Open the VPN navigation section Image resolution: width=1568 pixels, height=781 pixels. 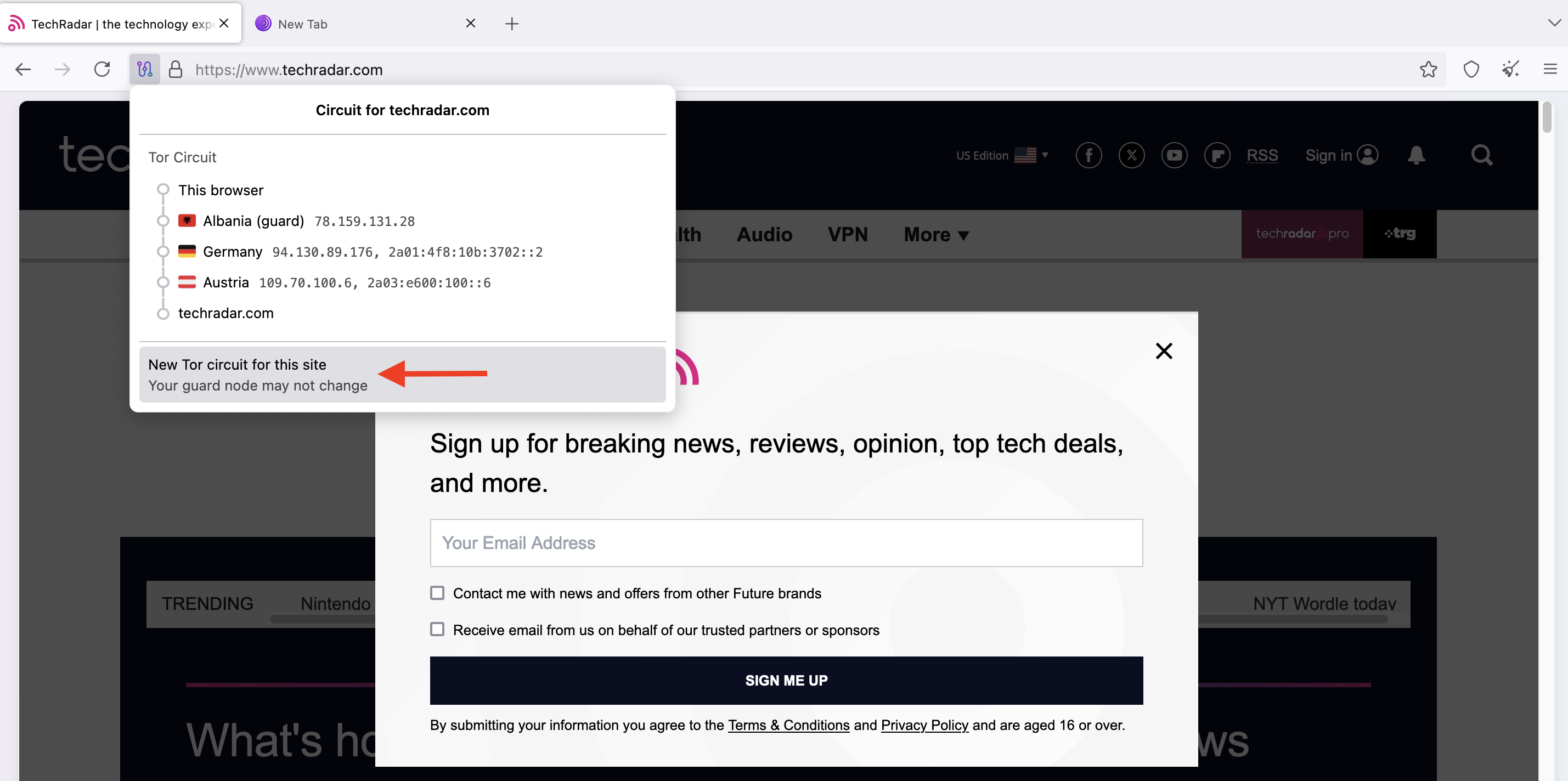[848, 234]
